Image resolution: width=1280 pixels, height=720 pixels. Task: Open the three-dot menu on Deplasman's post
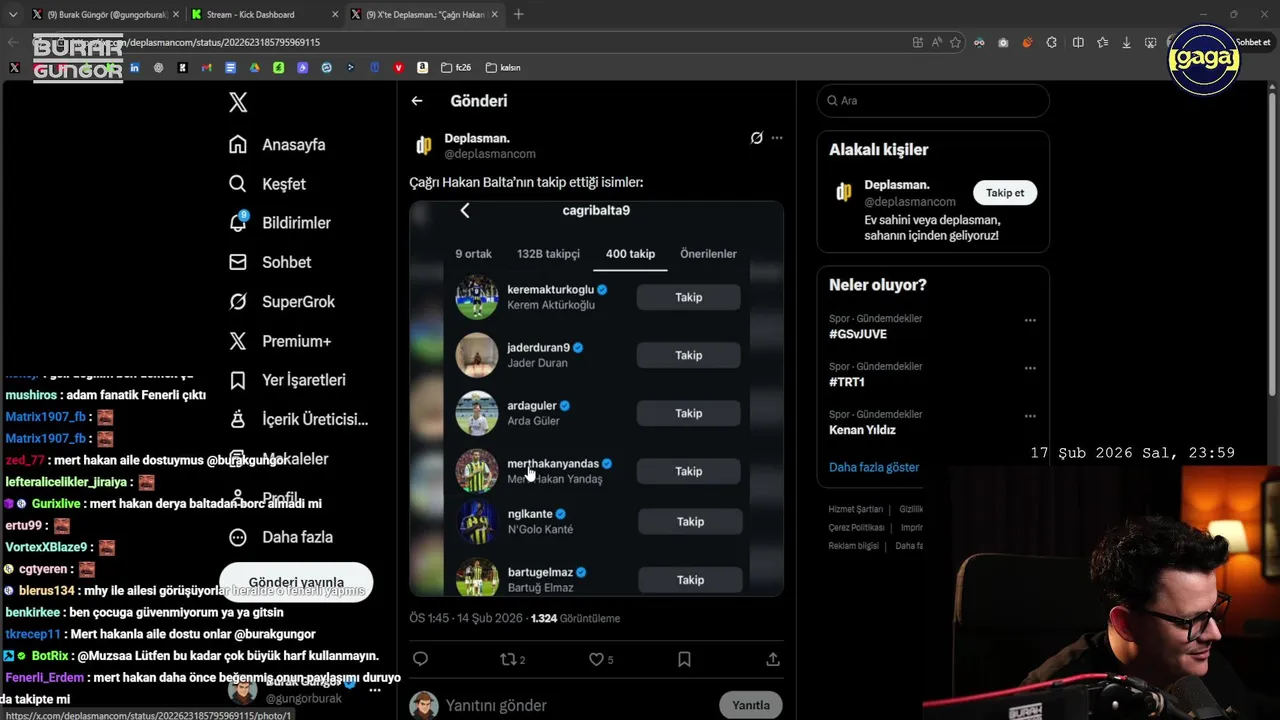[x=777, y=138]
